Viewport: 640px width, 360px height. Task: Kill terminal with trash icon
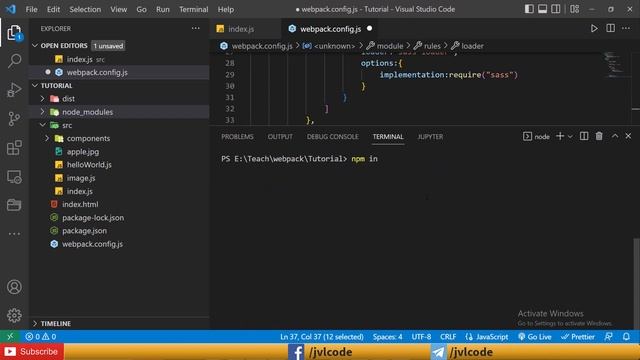599,136
